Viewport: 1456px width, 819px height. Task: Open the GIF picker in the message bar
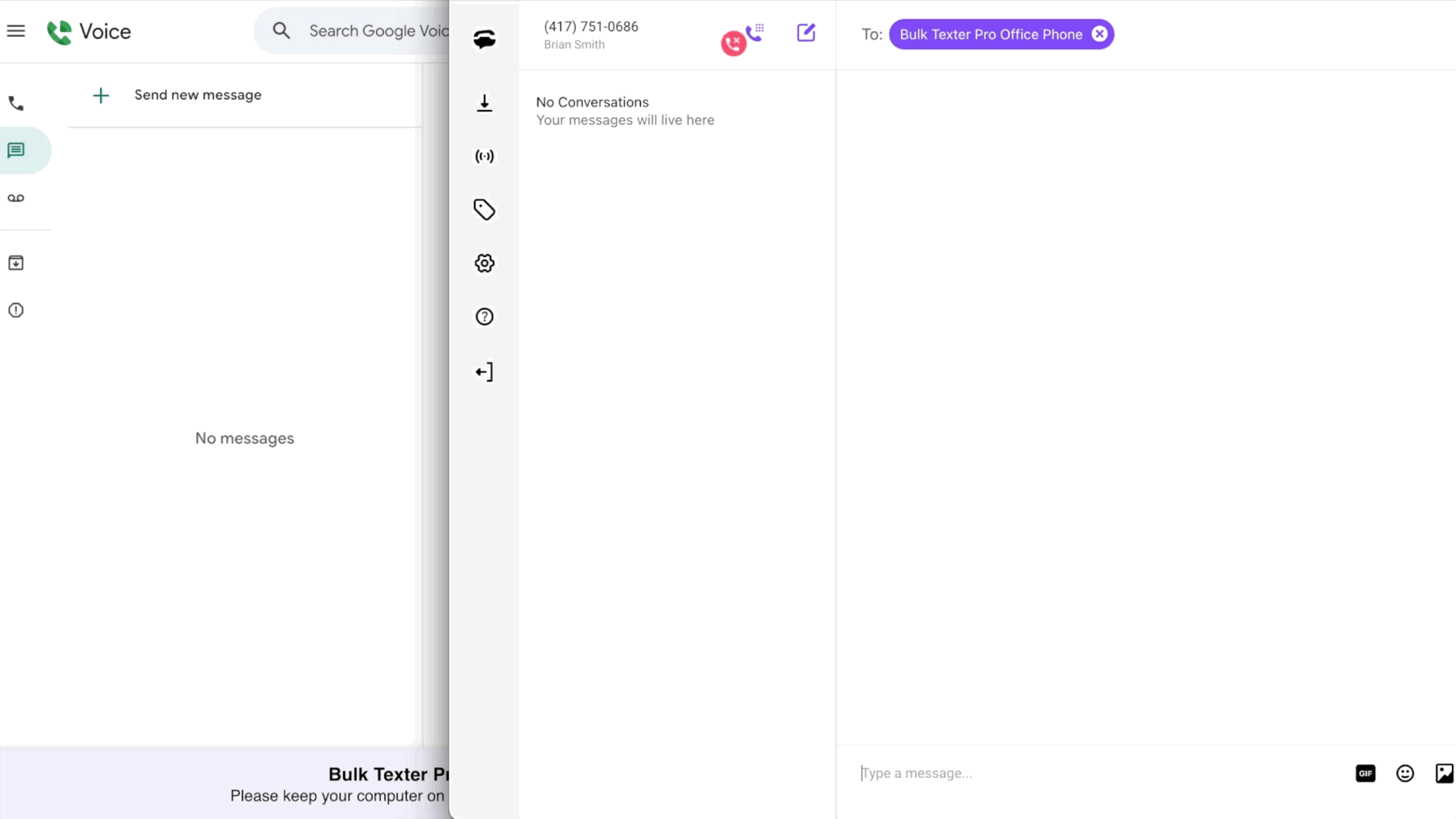(x=1365, y=773)
